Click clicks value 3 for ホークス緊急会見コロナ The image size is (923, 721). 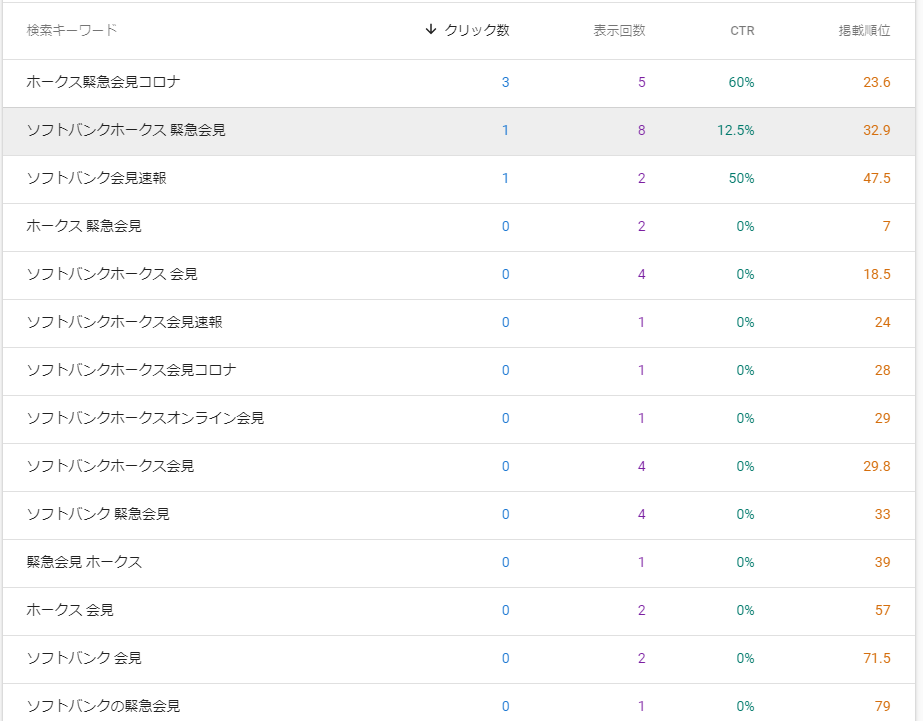tap(505, 82)
